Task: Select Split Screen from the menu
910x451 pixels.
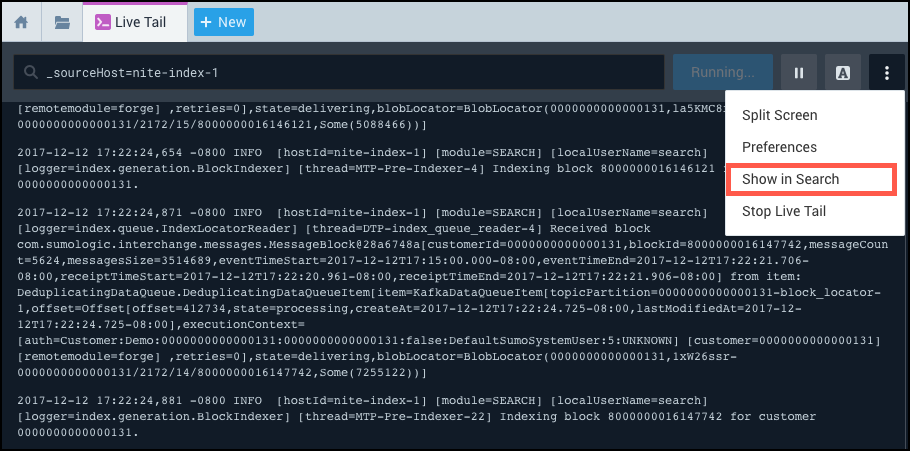Action: (x=779, y=115)
